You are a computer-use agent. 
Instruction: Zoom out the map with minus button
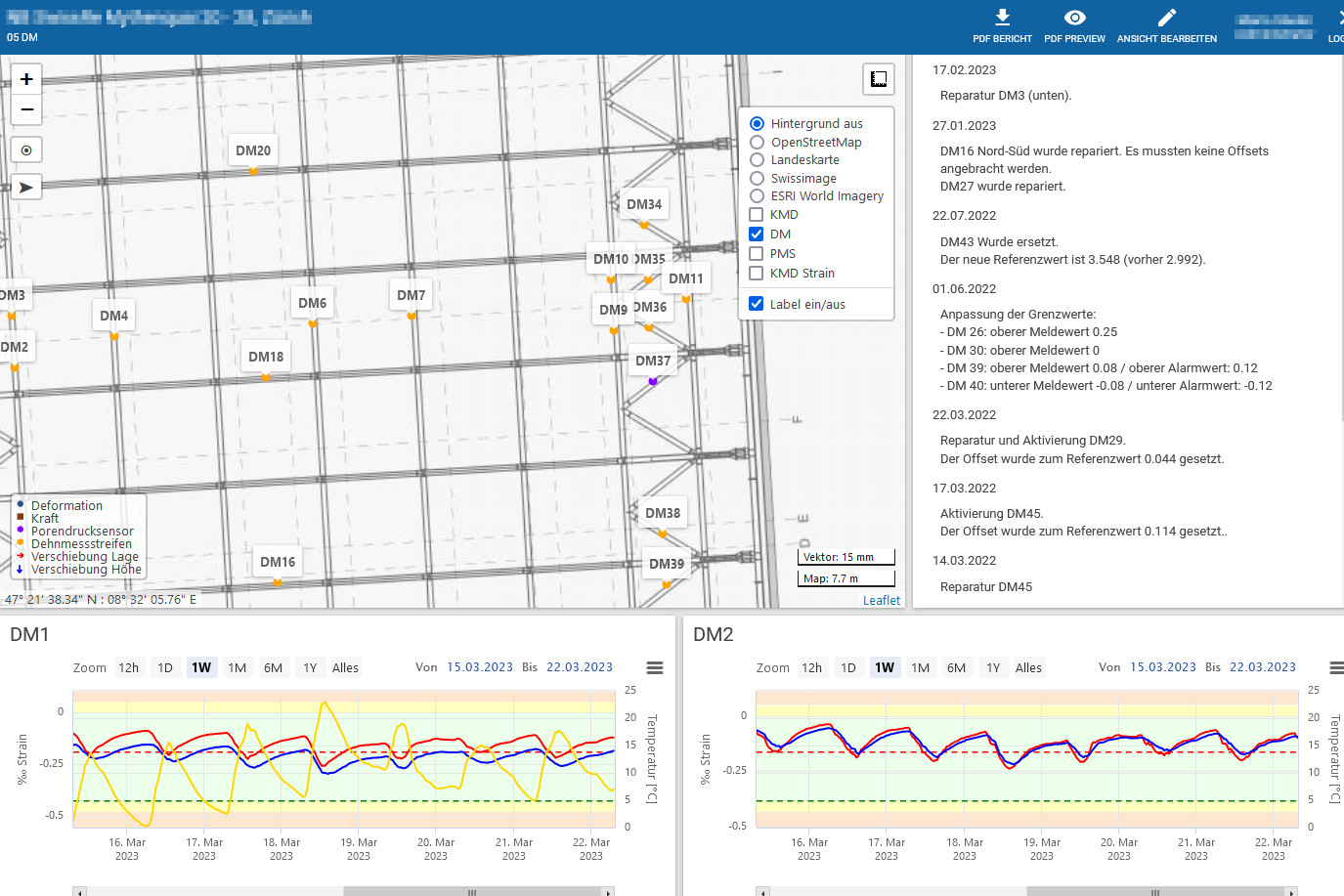click(26, 109)
